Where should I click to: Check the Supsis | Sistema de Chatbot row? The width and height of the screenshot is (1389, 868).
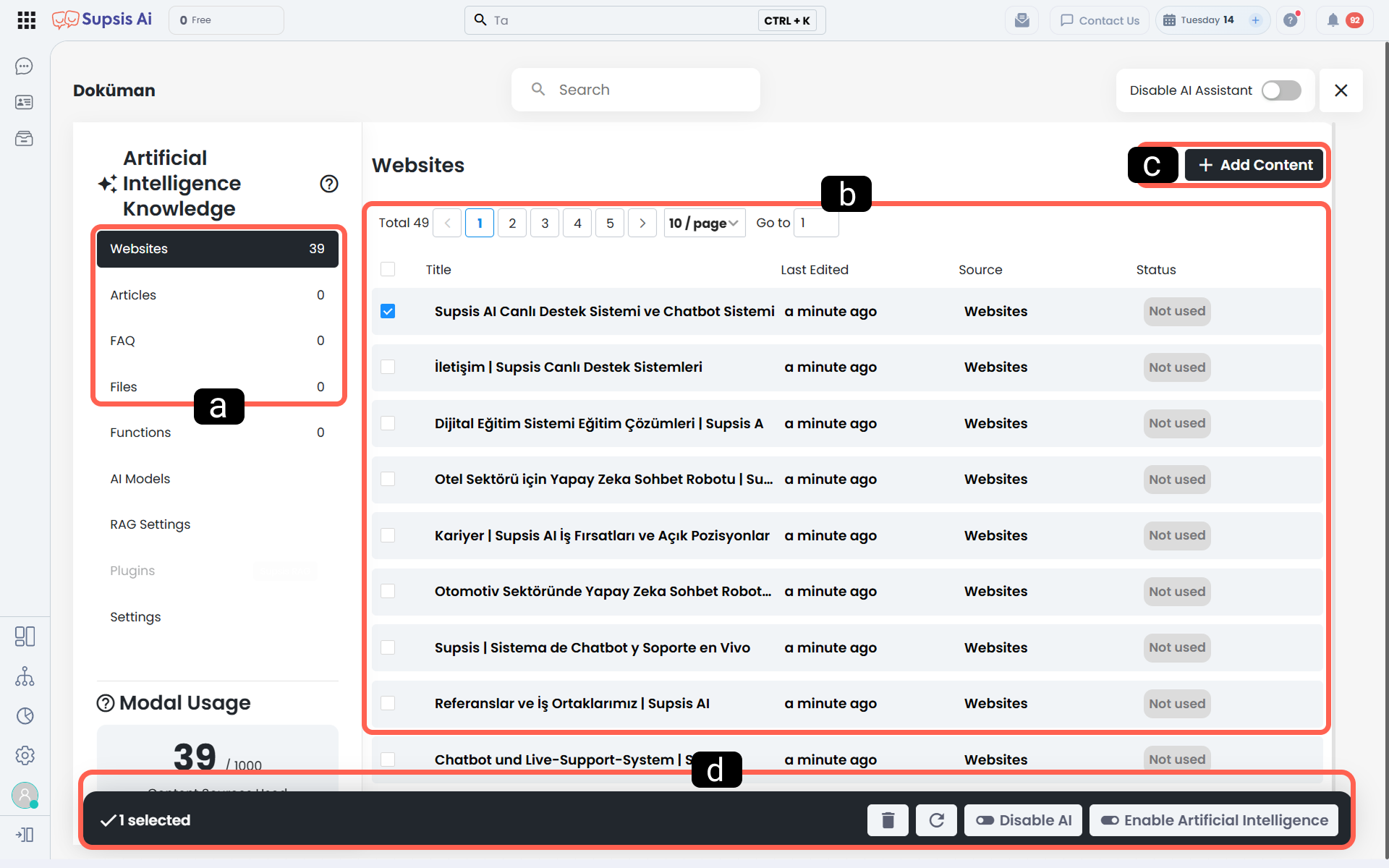point(388,647)
